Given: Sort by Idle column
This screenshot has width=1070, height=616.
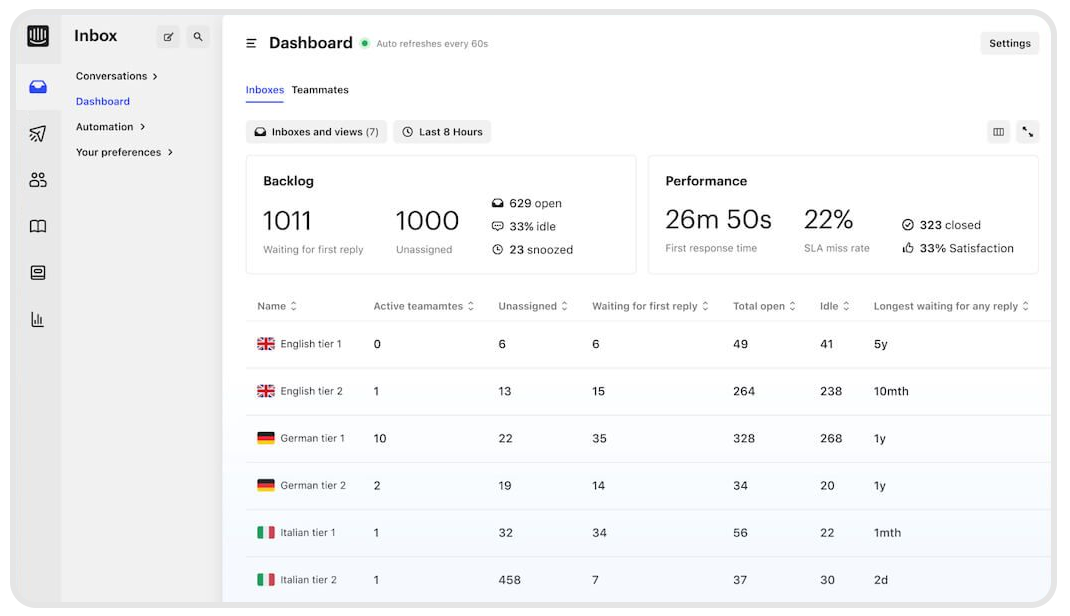Looking at the screenshot, I should 835,306.
